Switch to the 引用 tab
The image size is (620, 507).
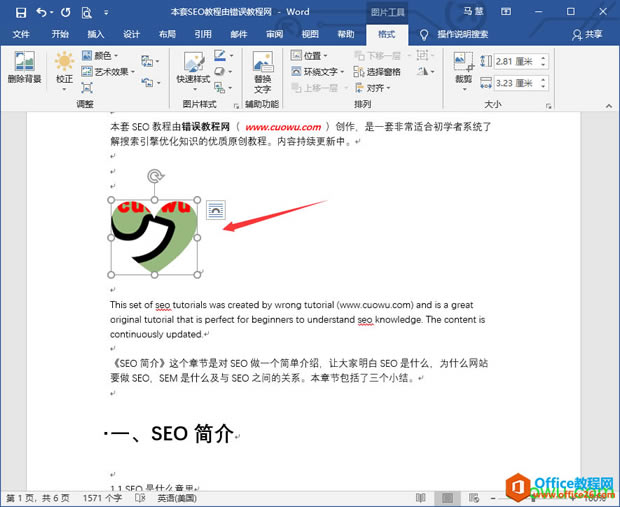coord(203,34)
